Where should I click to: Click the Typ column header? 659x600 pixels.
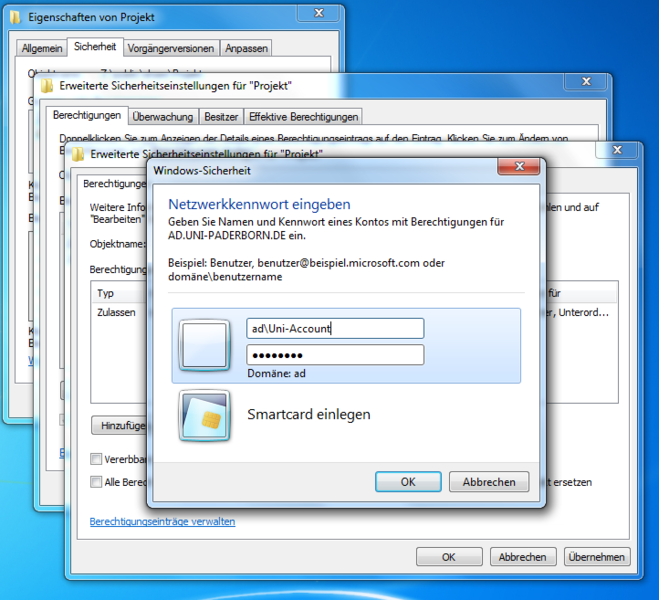pos(119,293)
